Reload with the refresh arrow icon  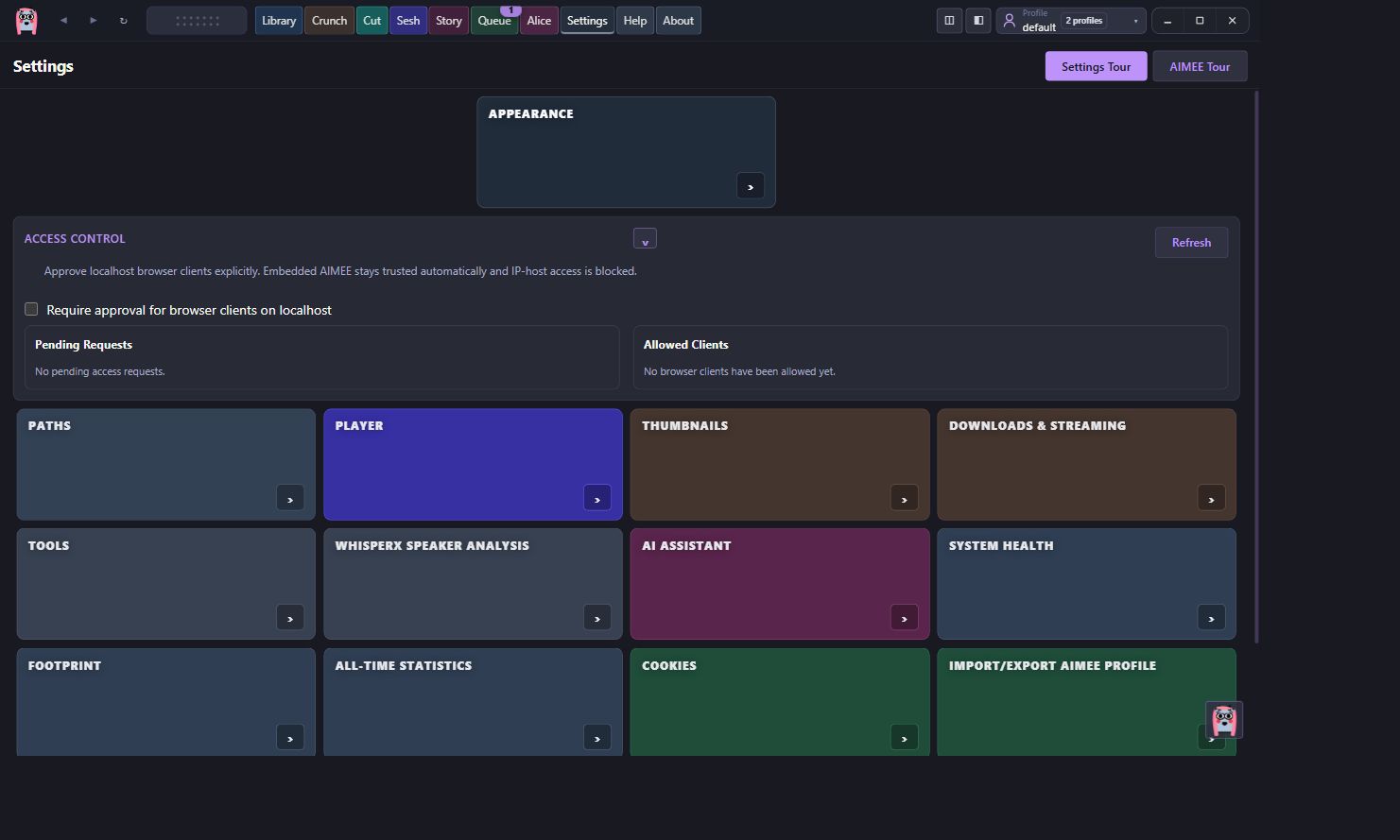[x=123, y=20]
